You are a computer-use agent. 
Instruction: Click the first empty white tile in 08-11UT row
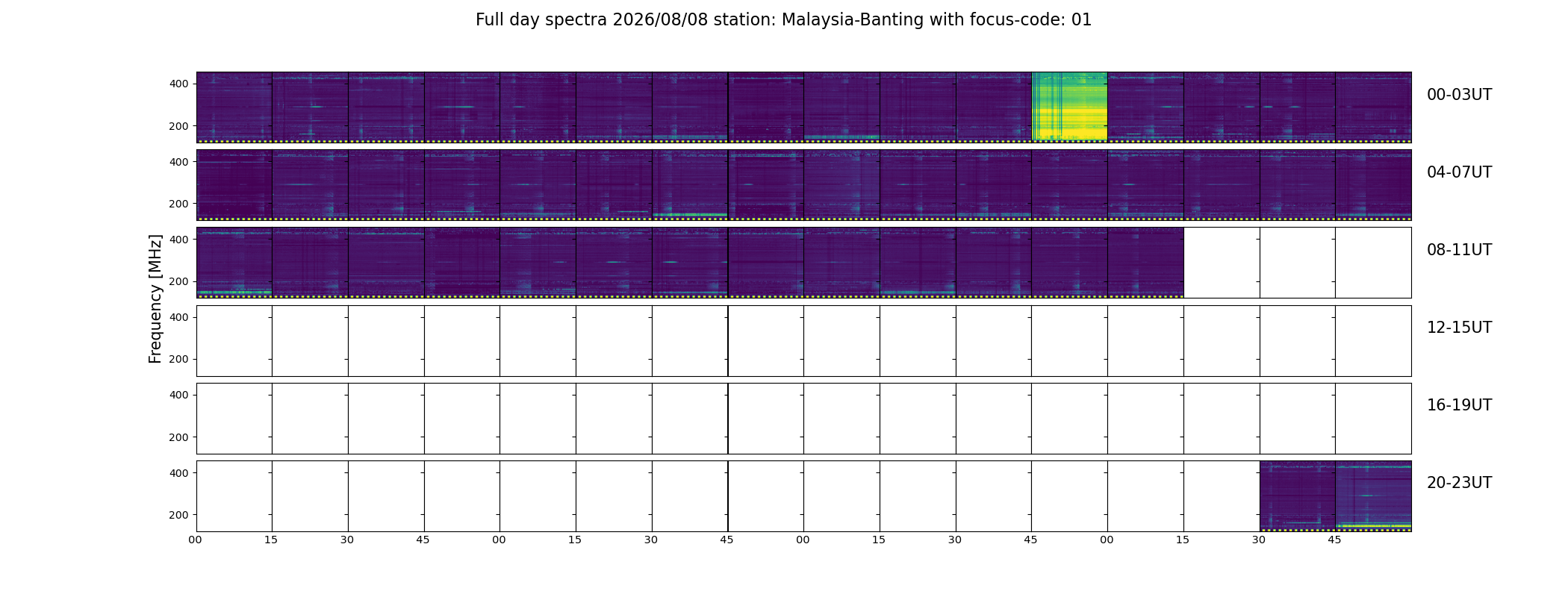click(x=1222, y=263)
